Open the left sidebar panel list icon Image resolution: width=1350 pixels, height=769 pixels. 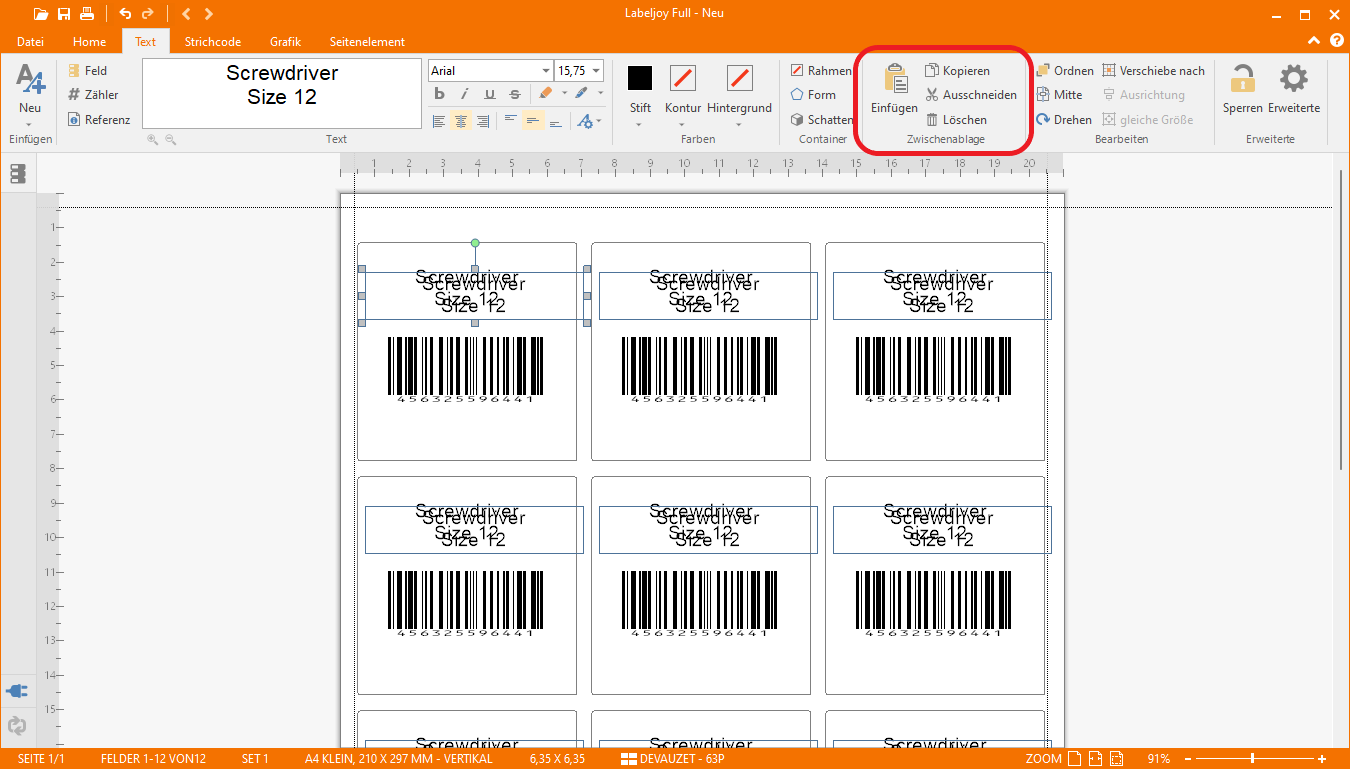pos(17,174)
